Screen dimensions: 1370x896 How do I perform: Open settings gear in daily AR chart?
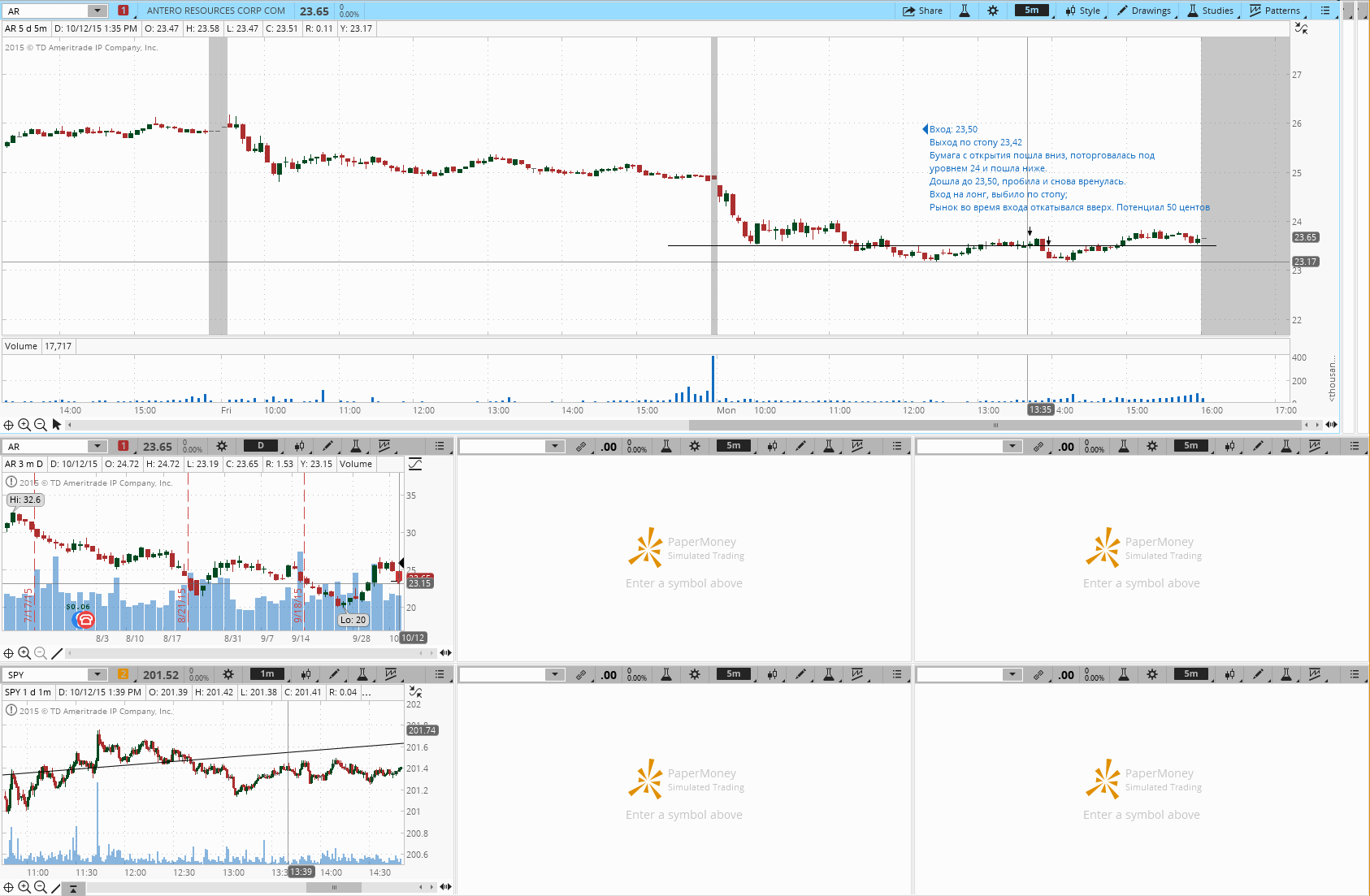pyautogui.click(x=222, y=446)
